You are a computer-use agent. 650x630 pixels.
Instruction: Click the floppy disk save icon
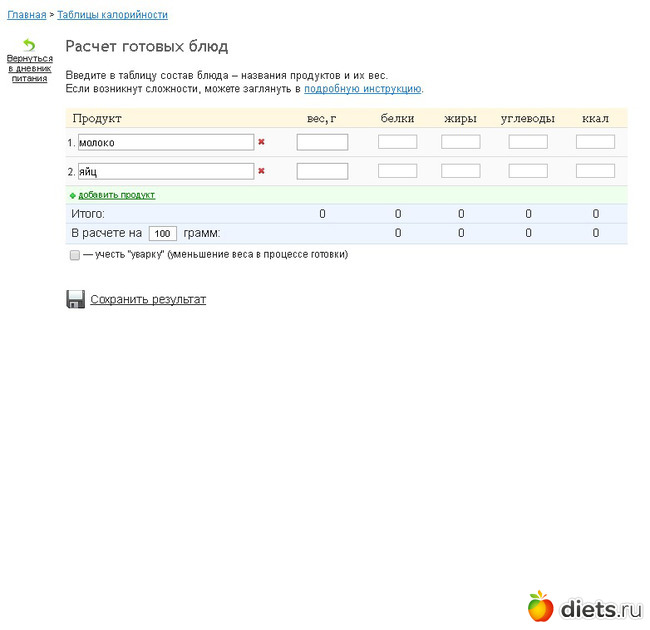(75, 299)
